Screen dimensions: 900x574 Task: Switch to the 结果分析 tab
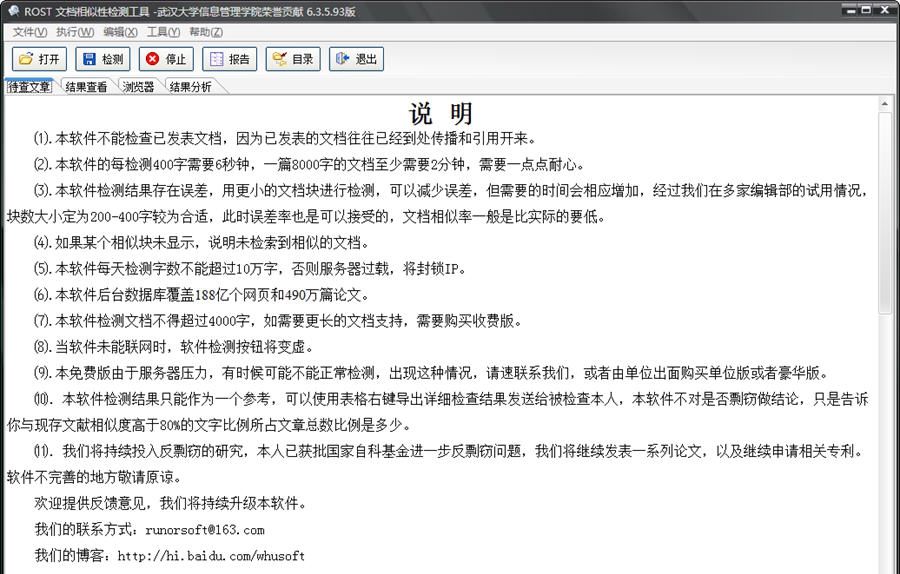[x=191, y=87]
